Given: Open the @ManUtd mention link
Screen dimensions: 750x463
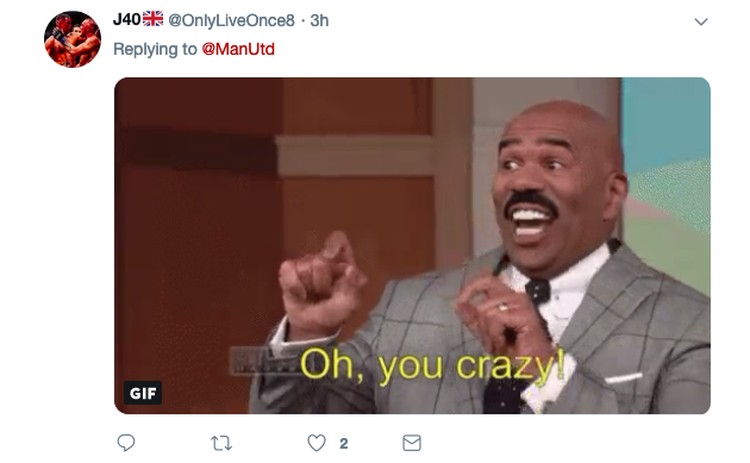Looking at the screenshot, I should [238, 49].
